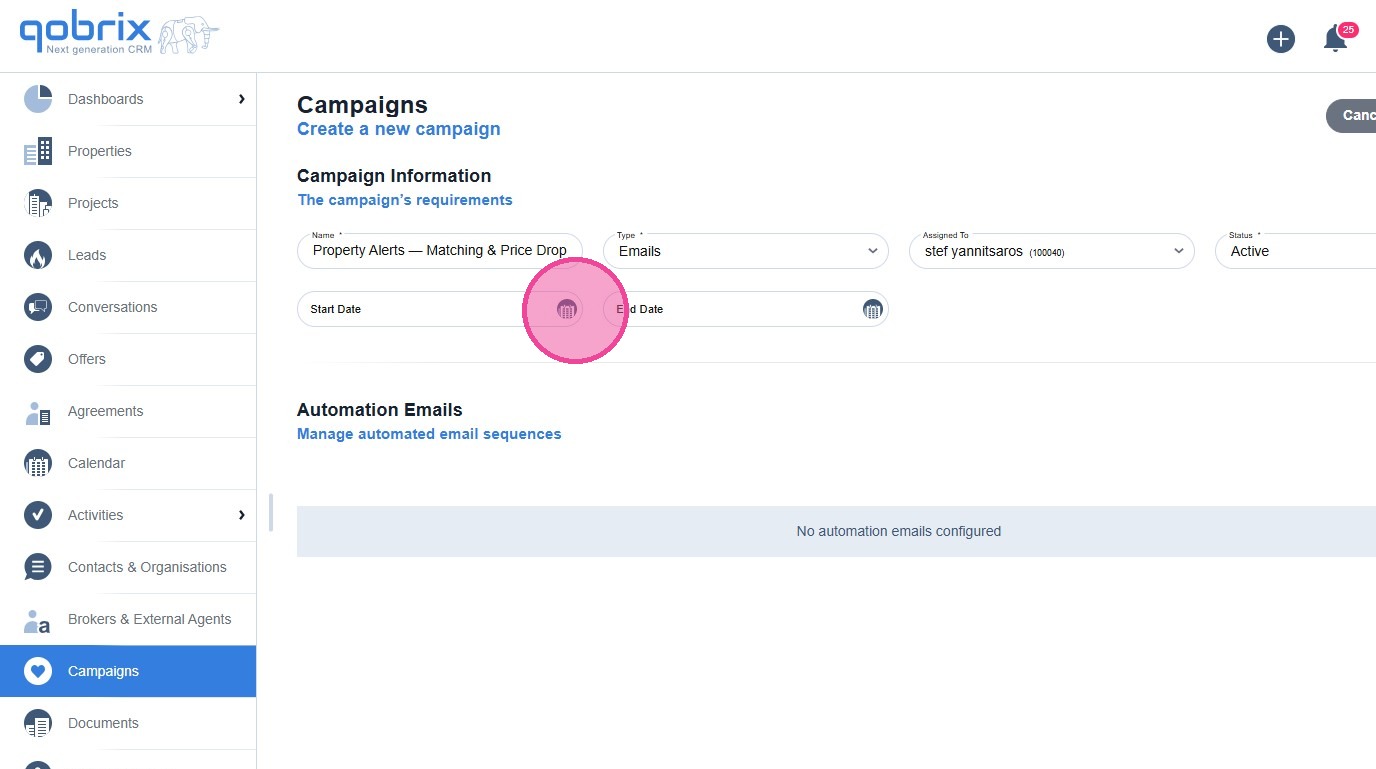Click the Contacts & Organisations icon
This screenshot has width=1376, height=769.
pos(38,567)
